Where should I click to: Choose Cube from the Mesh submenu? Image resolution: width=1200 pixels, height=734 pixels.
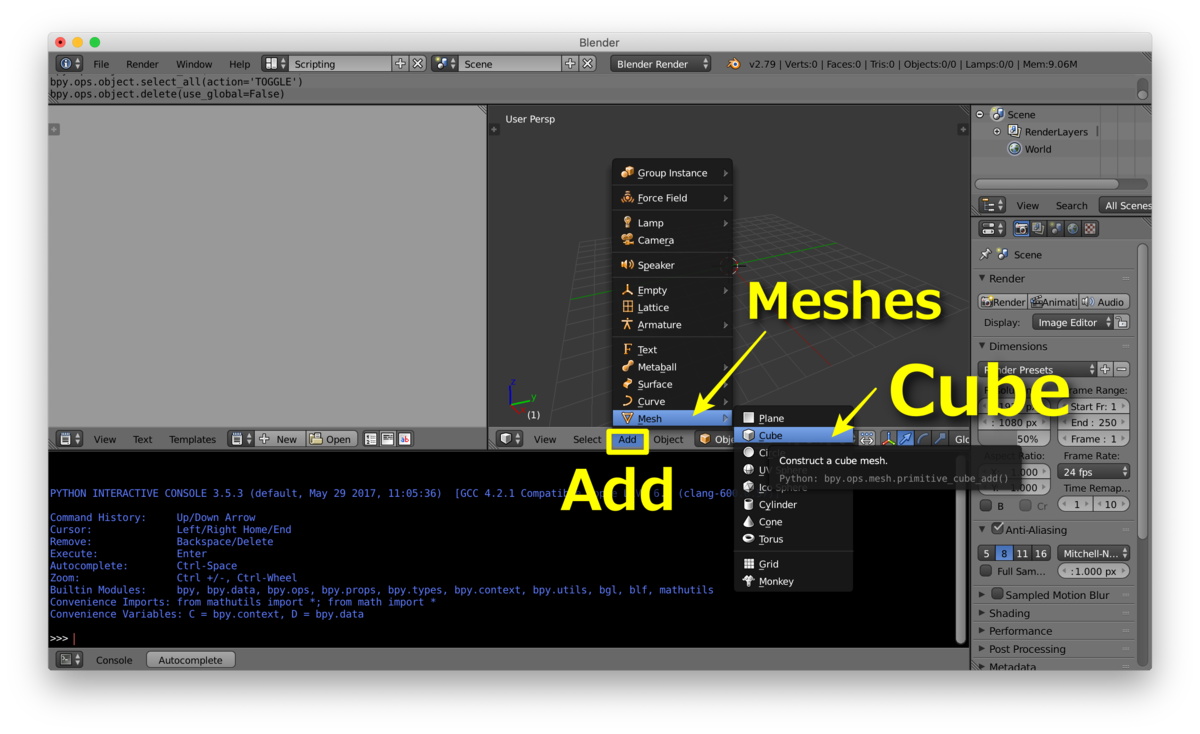pyautogui.click(x=795, y=435)
